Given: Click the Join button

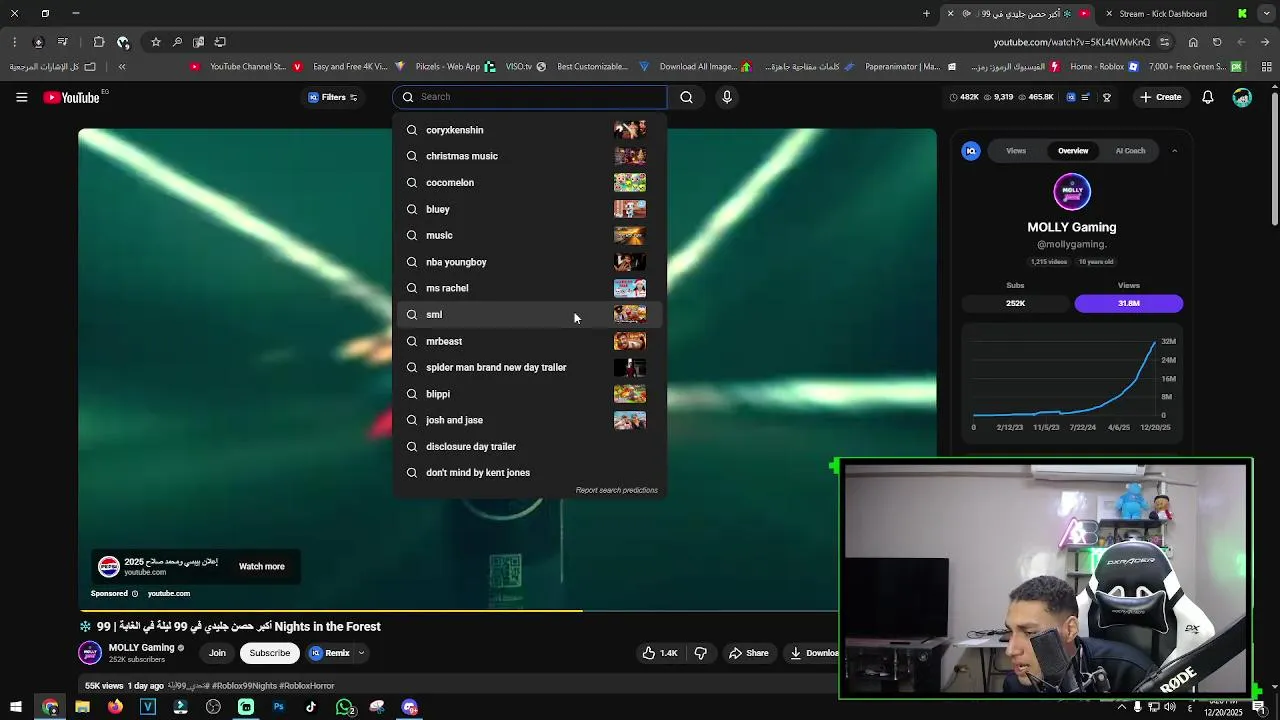Looking at the screenshot, I should (217, 653).
